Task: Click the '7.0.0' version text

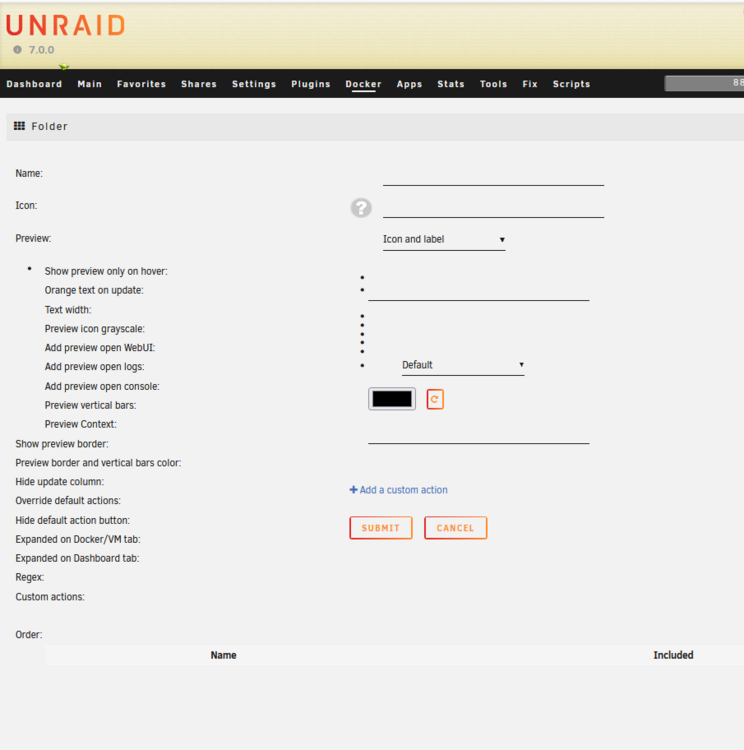Action: (x=41, y=50)
